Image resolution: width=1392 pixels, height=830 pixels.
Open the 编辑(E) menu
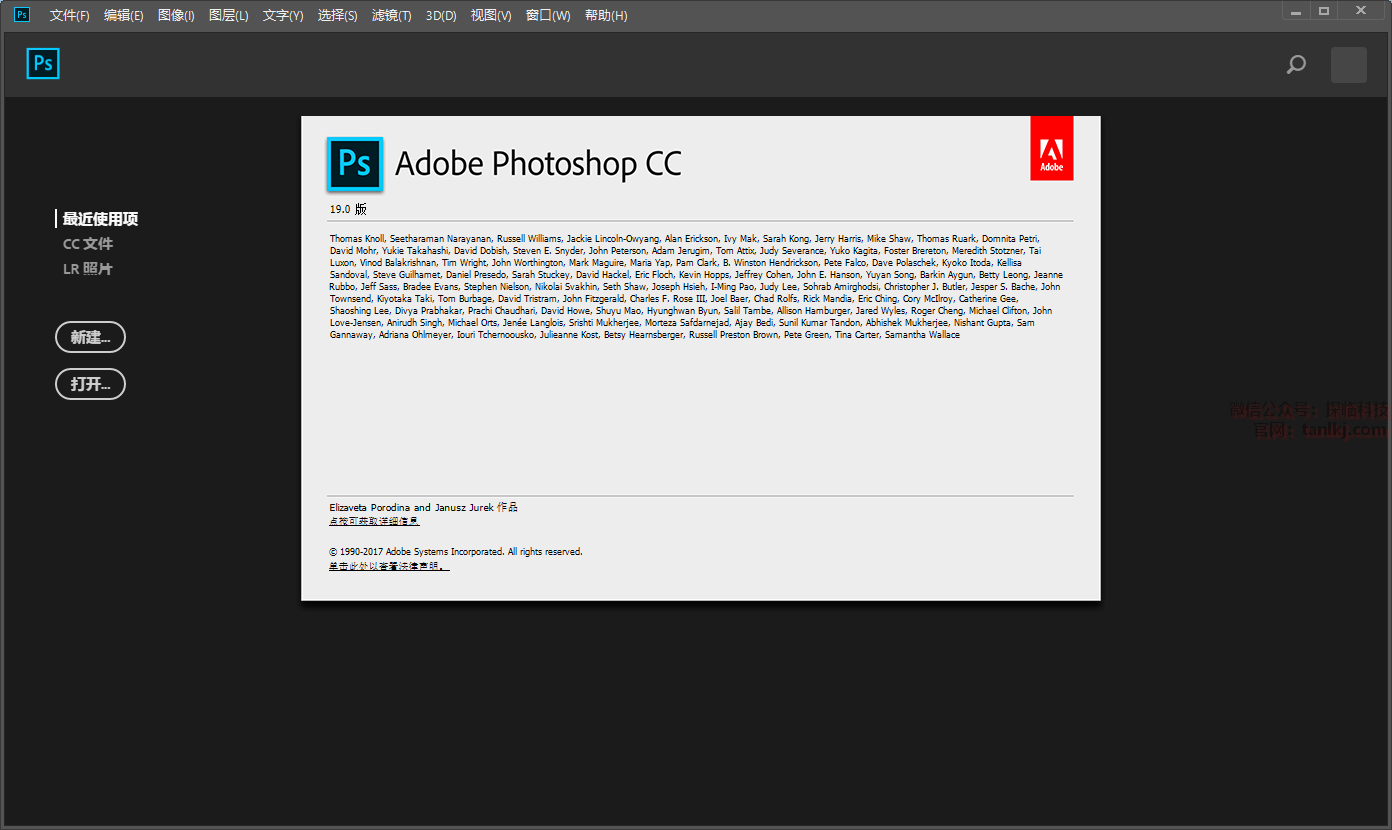click(124, 16)
